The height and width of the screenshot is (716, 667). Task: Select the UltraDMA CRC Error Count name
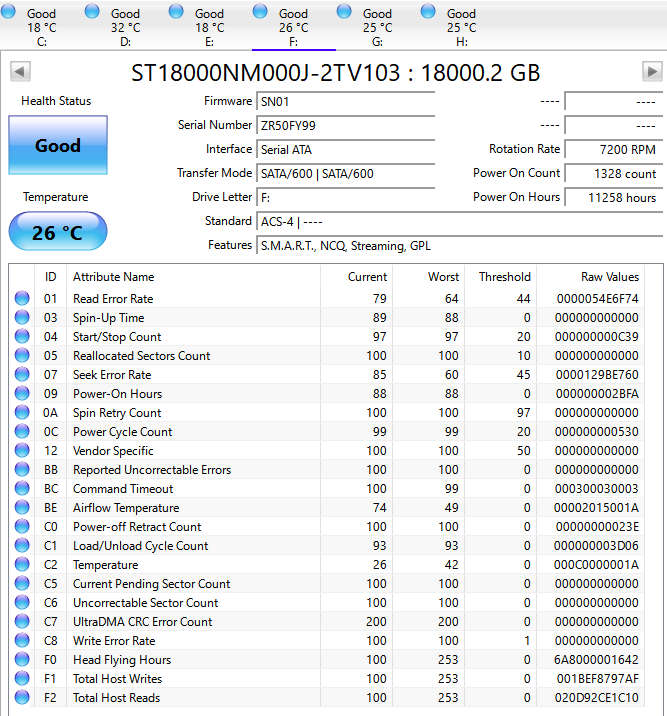(142, 621)
